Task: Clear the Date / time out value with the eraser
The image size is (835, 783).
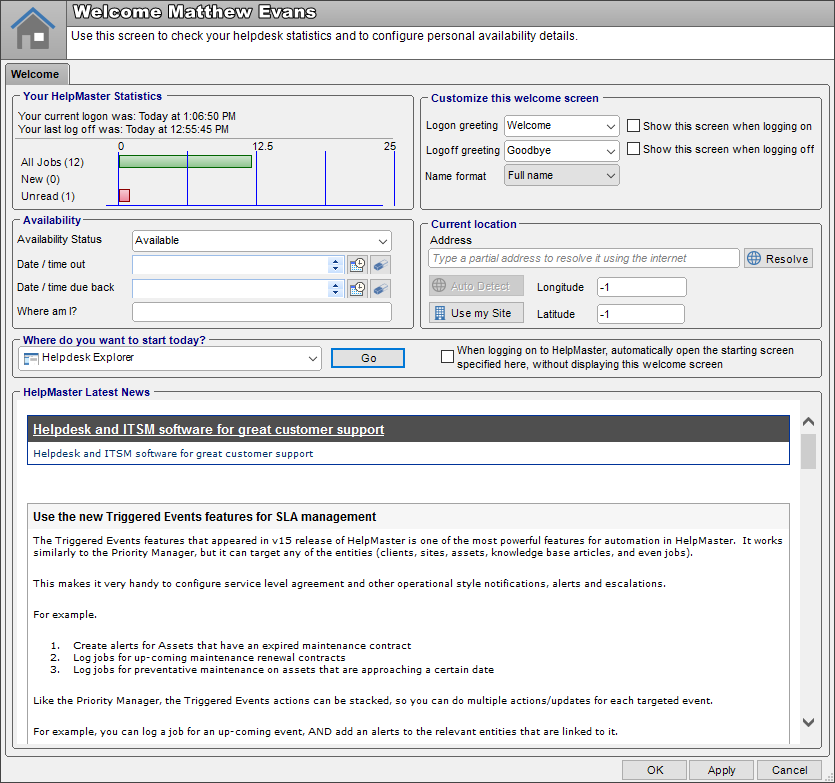Action: coord(380,265)
